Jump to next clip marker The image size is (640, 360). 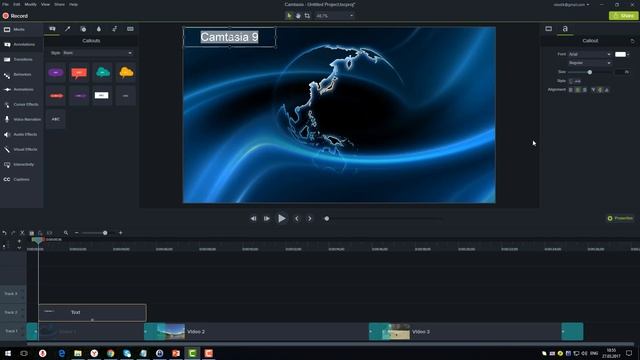click(x=310, y=219)
